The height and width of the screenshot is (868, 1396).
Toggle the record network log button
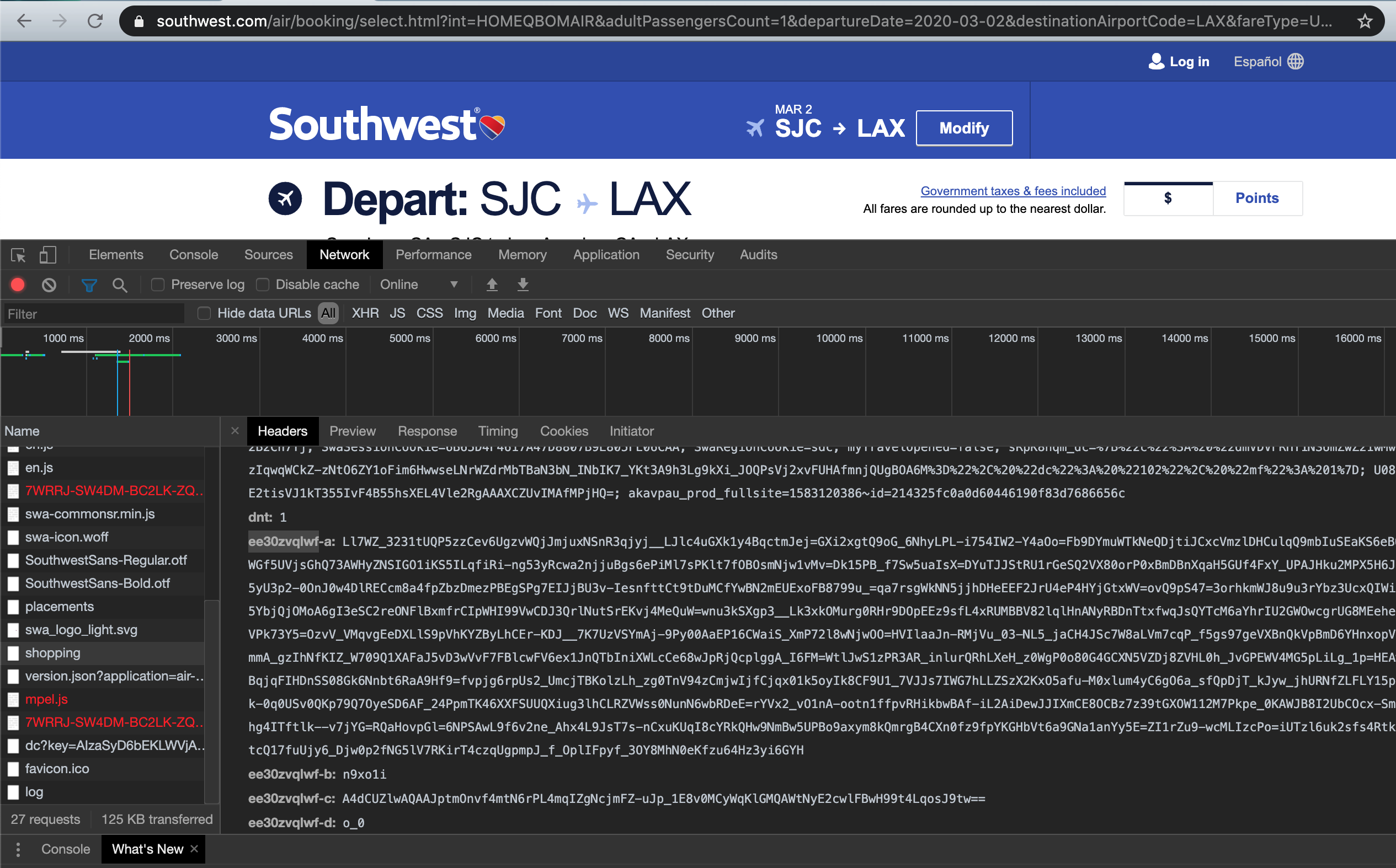tap(19, 284)
